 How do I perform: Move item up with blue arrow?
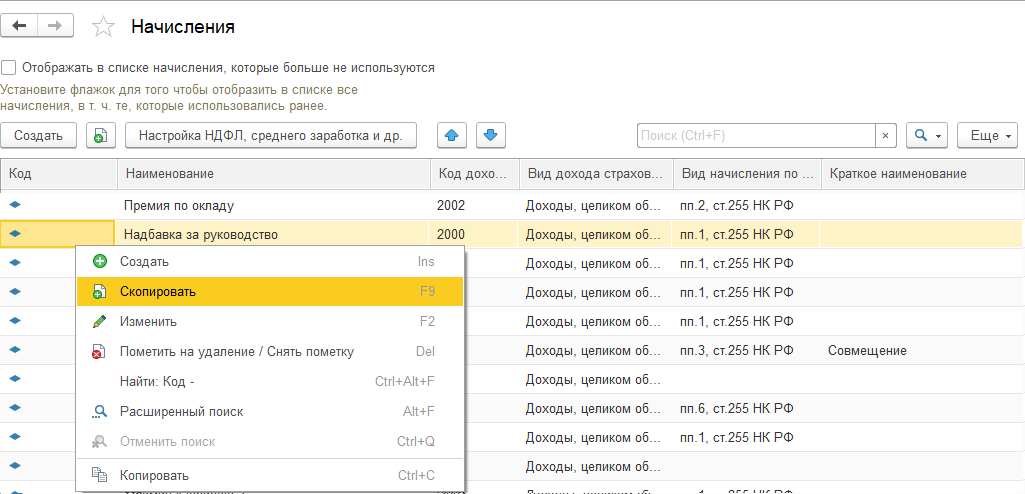point(454,135)
